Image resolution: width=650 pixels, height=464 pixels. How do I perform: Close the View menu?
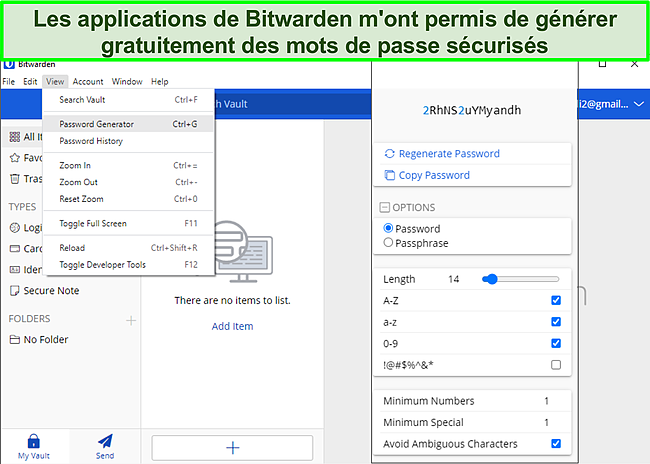click(x=55, y=81)
